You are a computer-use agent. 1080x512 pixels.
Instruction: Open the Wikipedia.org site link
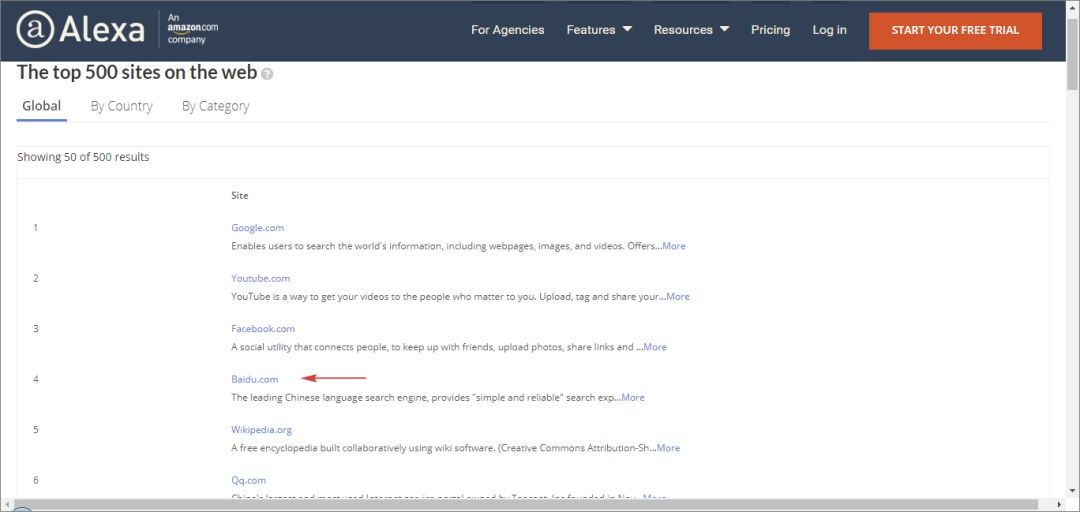pyautogui.click(x=262, y=430)
